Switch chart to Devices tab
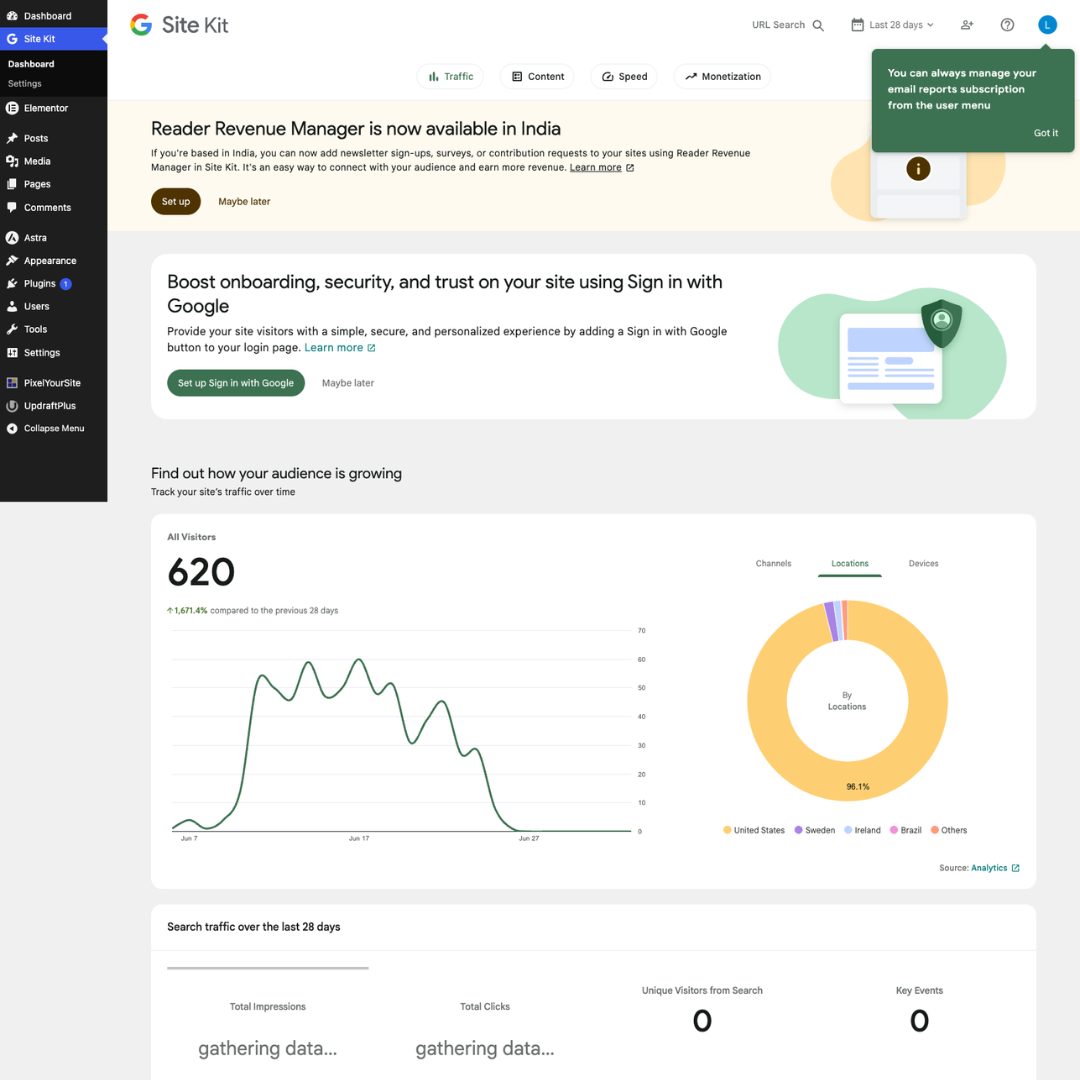 (x=924, y=563)
